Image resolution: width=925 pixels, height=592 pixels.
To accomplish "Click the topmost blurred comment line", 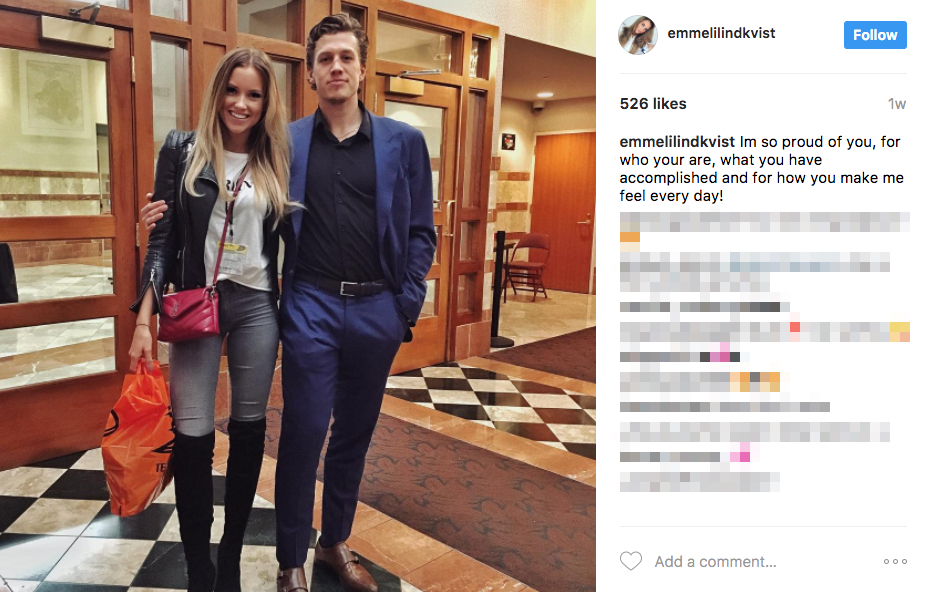I will pyautogui.click(x=765, y=222).
